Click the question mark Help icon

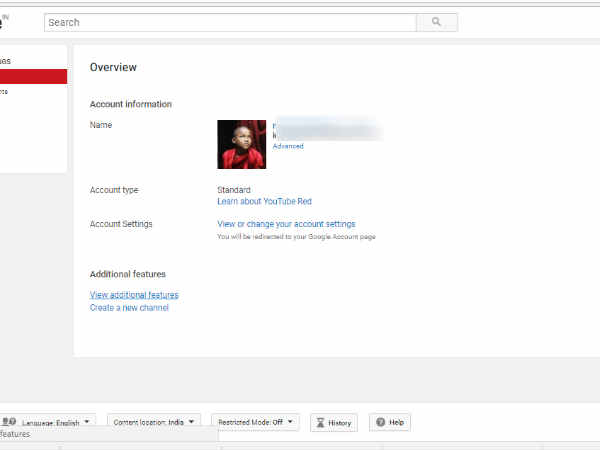click(x=380, y=423)
